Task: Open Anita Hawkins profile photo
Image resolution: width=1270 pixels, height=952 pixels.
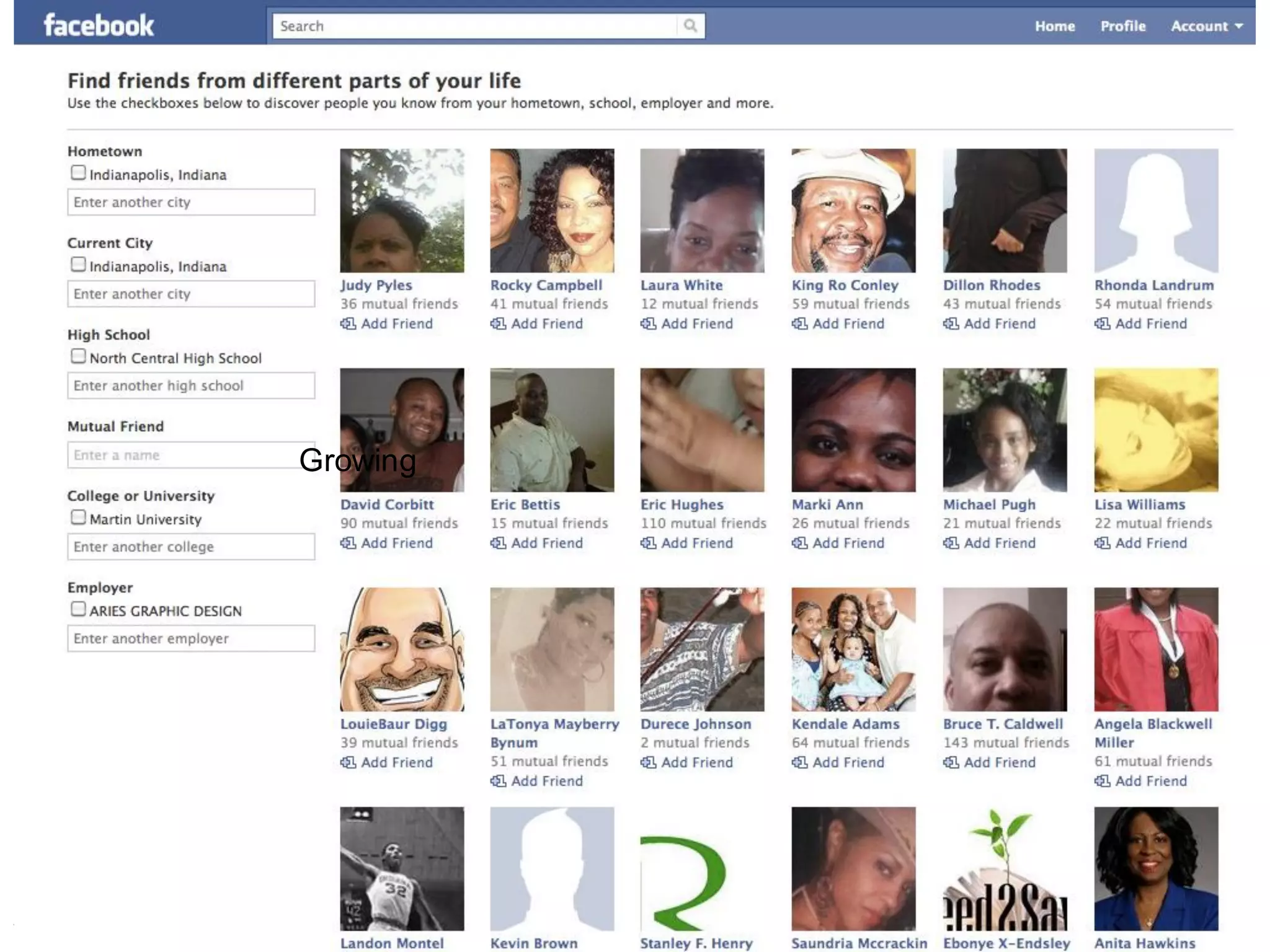Action: (1156, 868)
